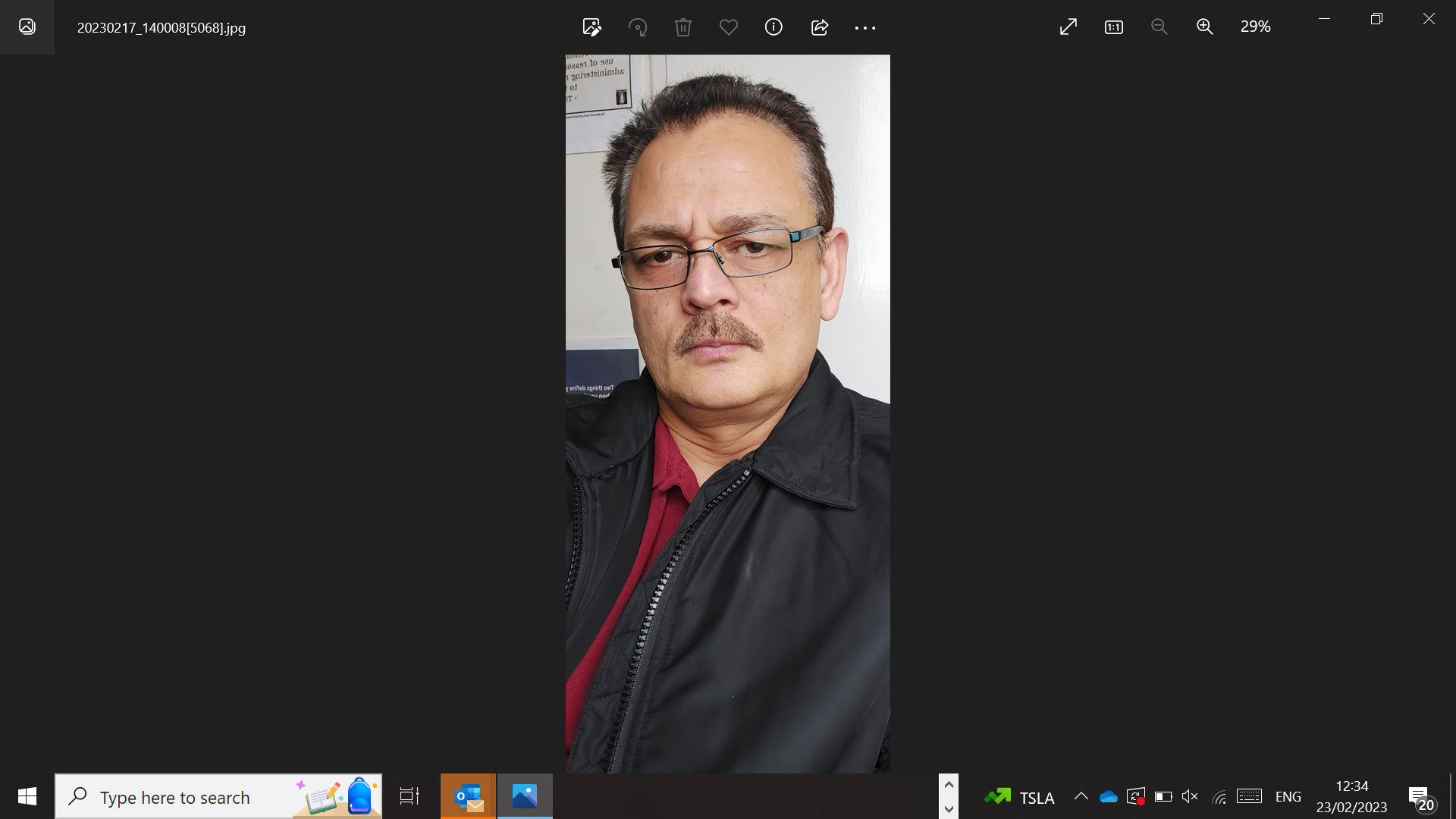Click the 29% zoom level label
1456x819 pixels.
pyautogui.click(x=1255, y=27)
